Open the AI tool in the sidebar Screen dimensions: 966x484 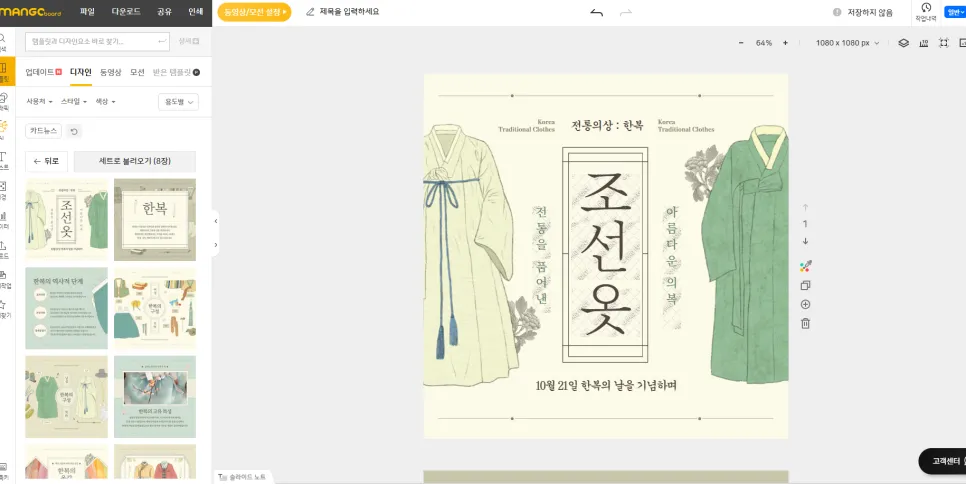[4, 130]
